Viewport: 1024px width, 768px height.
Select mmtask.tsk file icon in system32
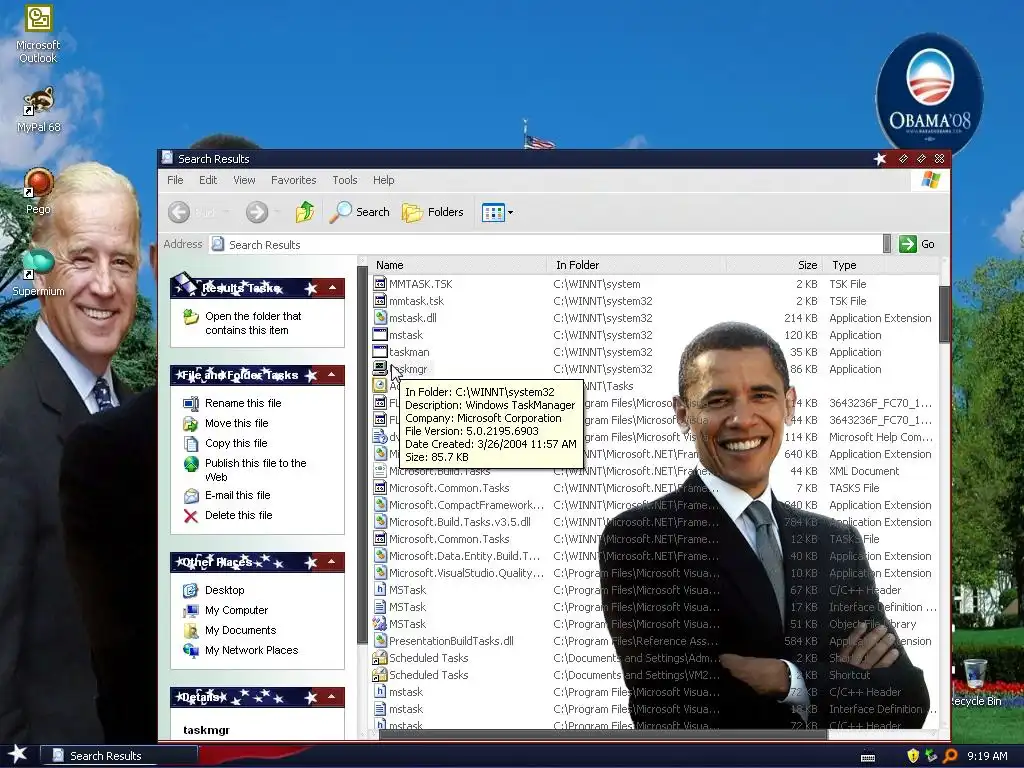pos(379,301)
